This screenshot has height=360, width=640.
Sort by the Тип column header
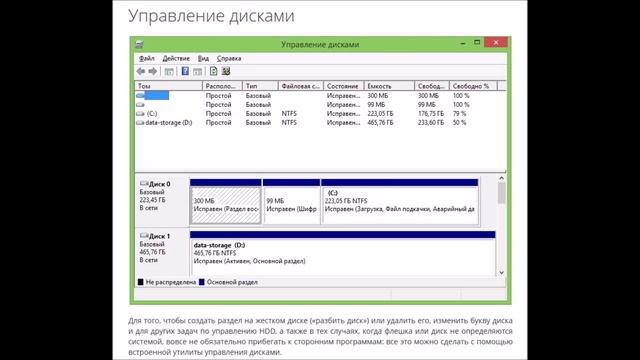(x=260, y=86)
